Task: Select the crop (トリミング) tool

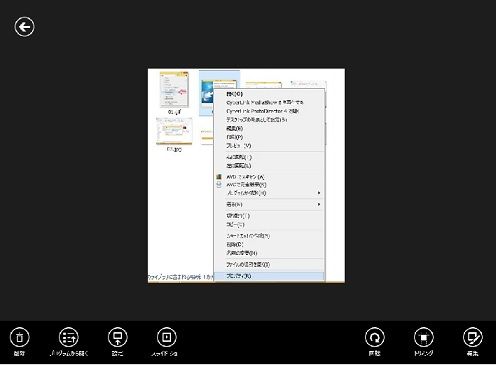Action: (424, 337)
